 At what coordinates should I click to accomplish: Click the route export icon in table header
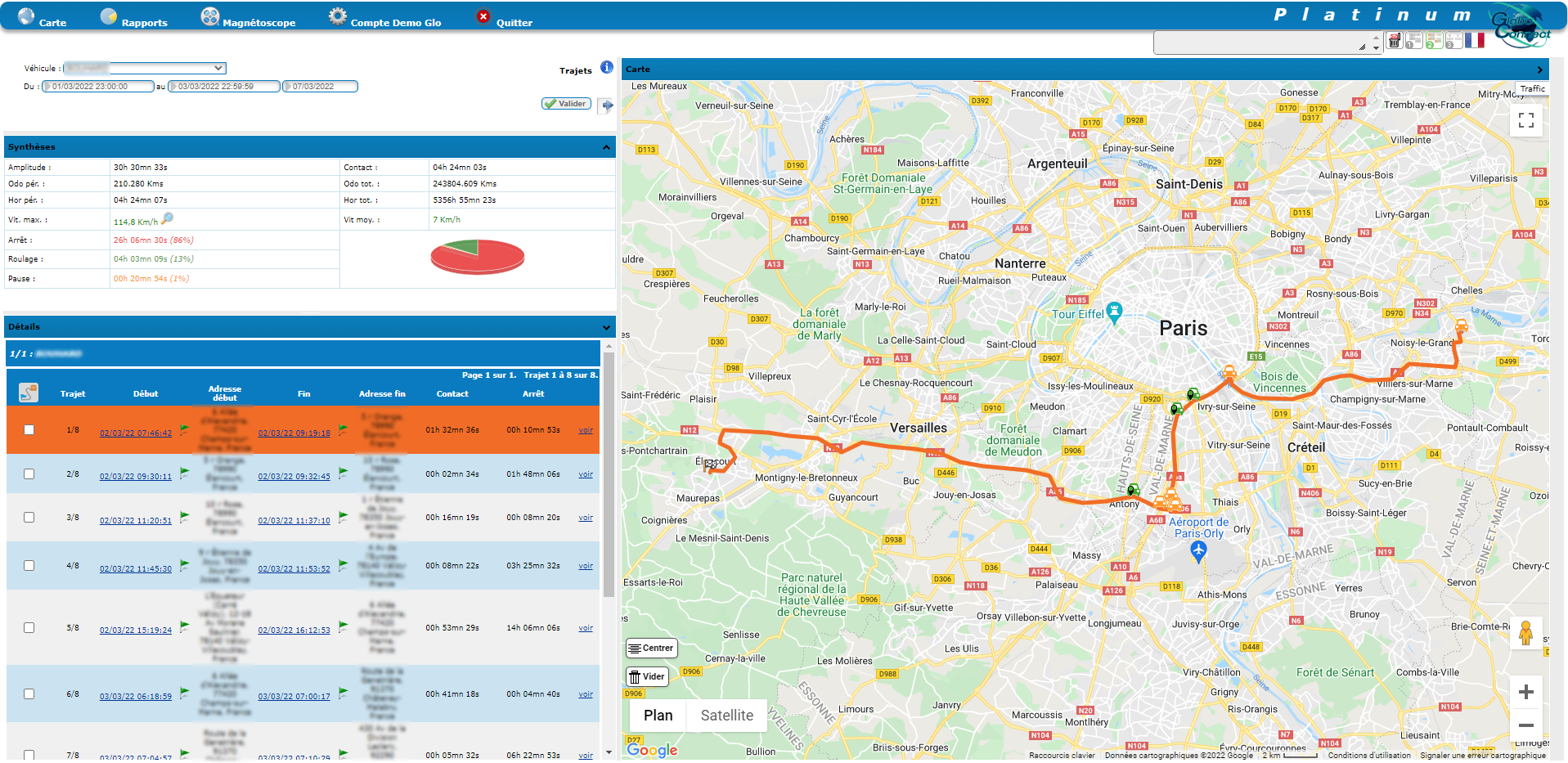29,393
